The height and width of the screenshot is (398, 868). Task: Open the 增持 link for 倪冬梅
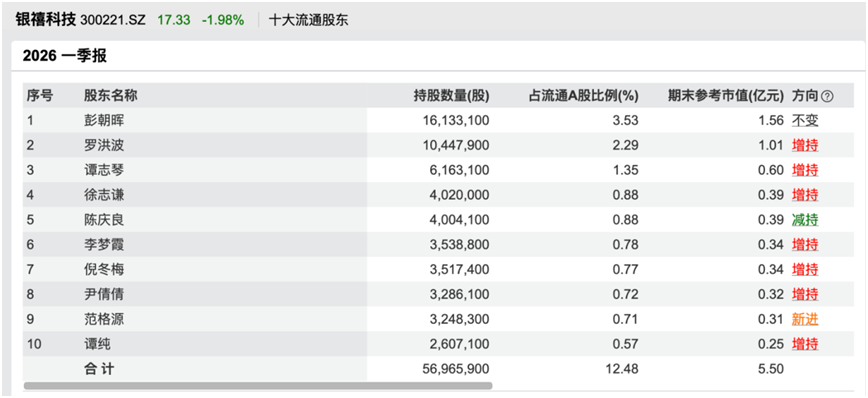[805, 270]
